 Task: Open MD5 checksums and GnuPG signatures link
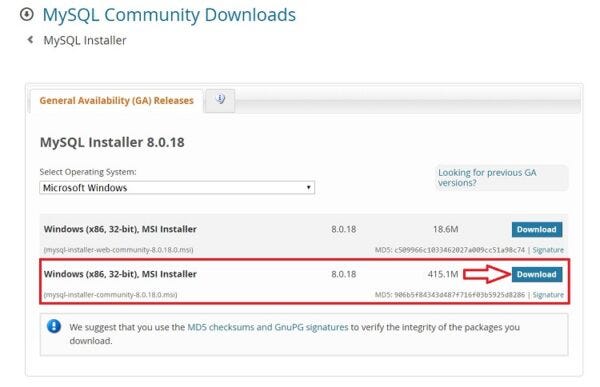[268, 327]
